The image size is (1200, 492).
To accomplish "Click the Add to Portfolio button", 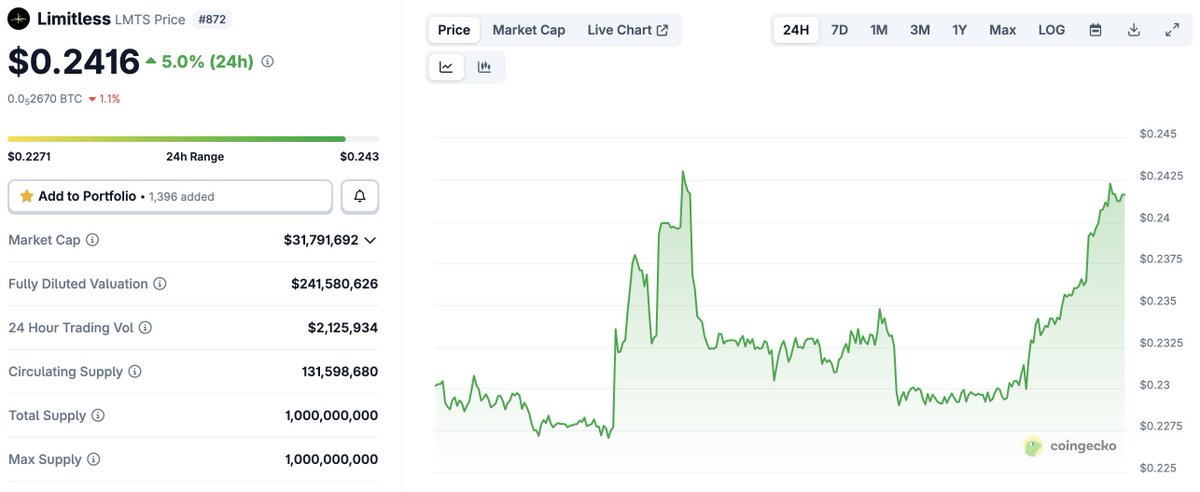I will tap(170, 196).
